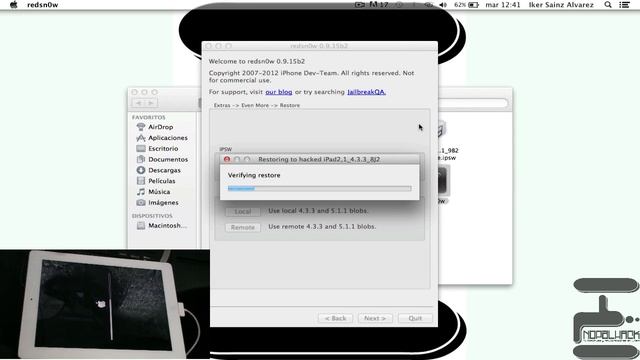The height and width of the screenshot is (360, 640).
Task: Open Notification Center list icon
Action: click(624, 5)
